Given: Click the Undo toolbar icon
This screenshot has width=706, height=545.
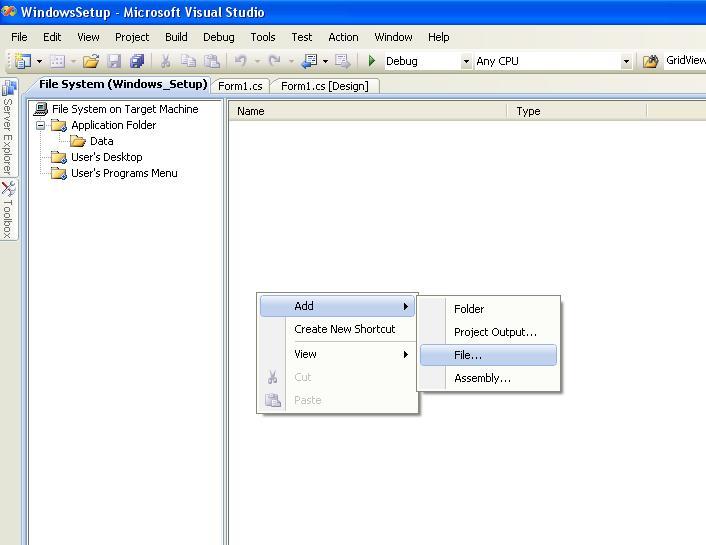Looking at the screenshot, I should (x=241, y=60).
